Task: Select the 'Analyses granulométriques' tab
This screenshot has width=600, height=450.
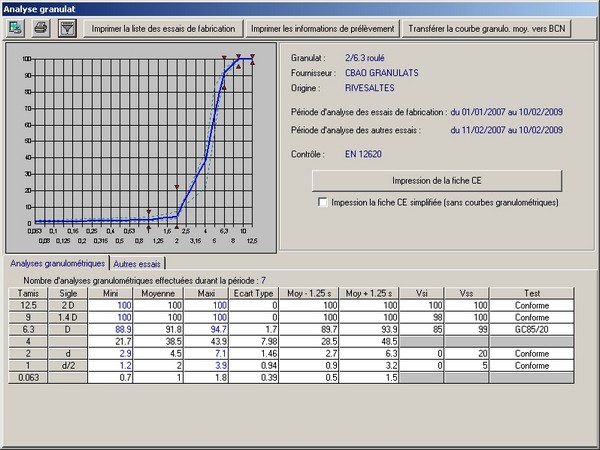Action: click(56, 264)
